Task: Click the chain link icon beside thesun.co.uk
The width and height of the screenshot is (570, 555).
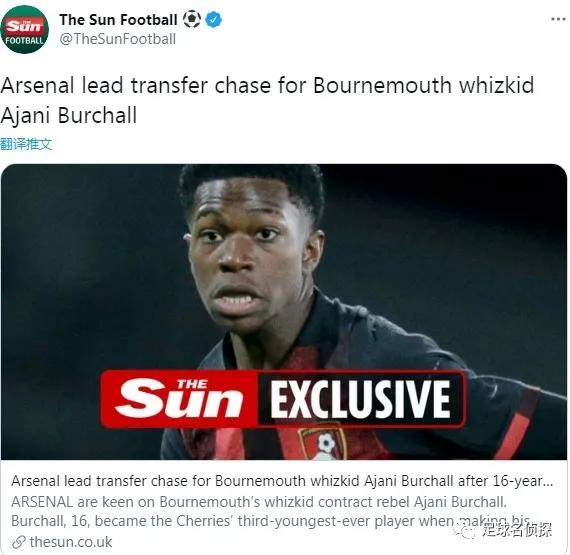Action: pyautogui.click(x=18, y=542)
